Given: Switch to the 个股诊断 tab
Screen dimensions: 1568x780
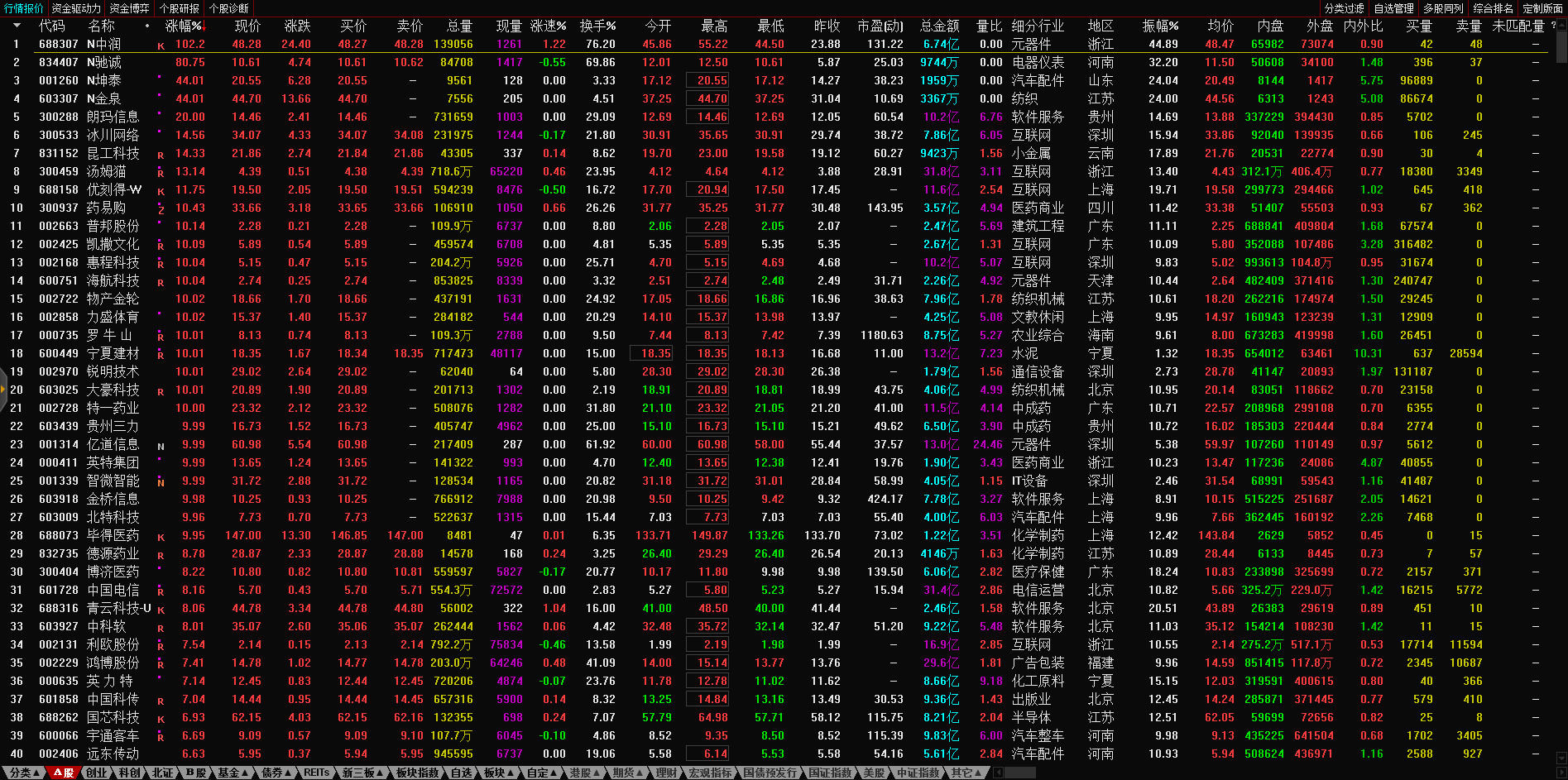Looking at the screenshot, I should (x=229, y=8).
